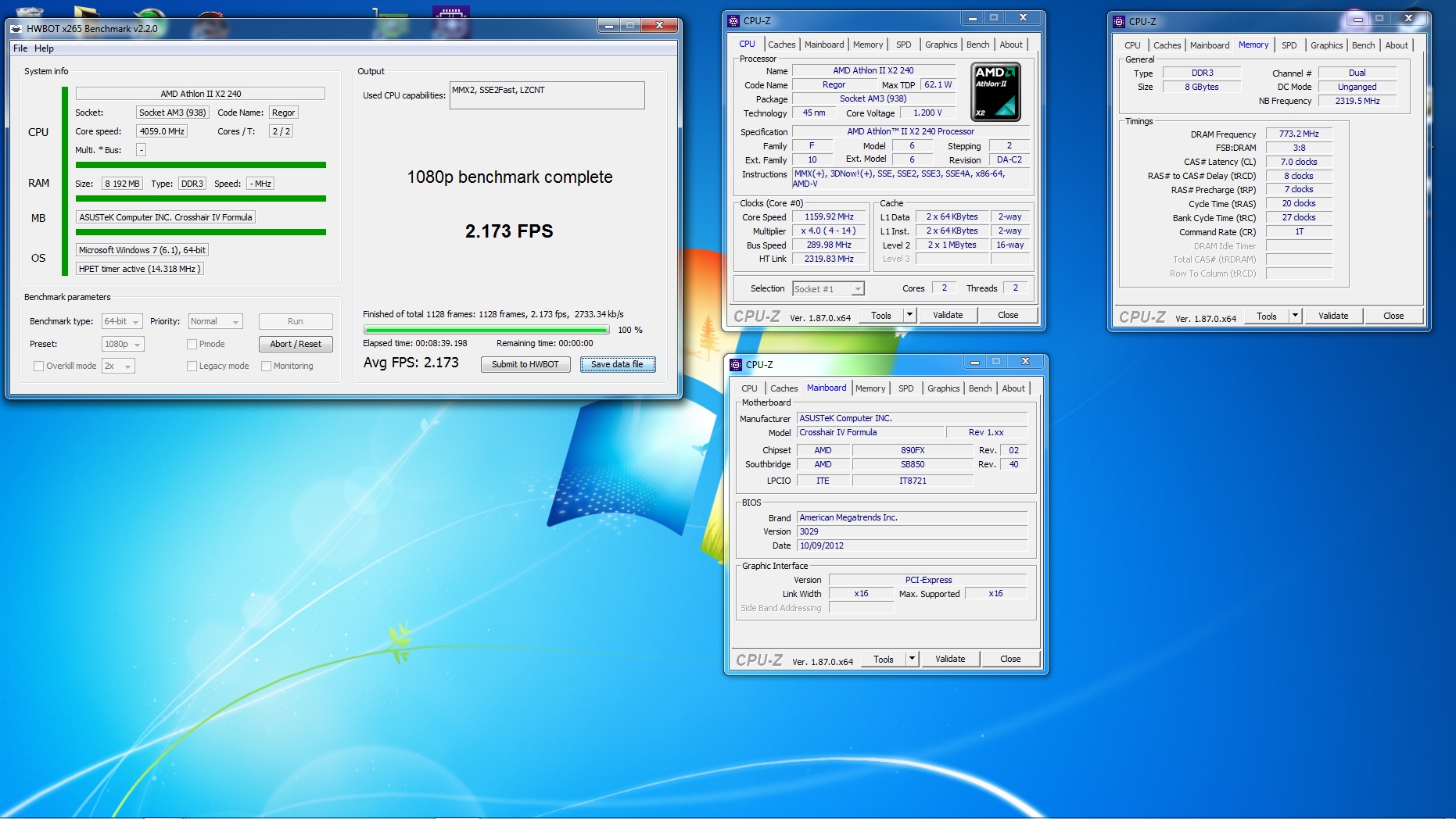Screen dimensions: 1456x819
Task: Click Validate in CPU-Z memory window
Action: point(1333,317)
